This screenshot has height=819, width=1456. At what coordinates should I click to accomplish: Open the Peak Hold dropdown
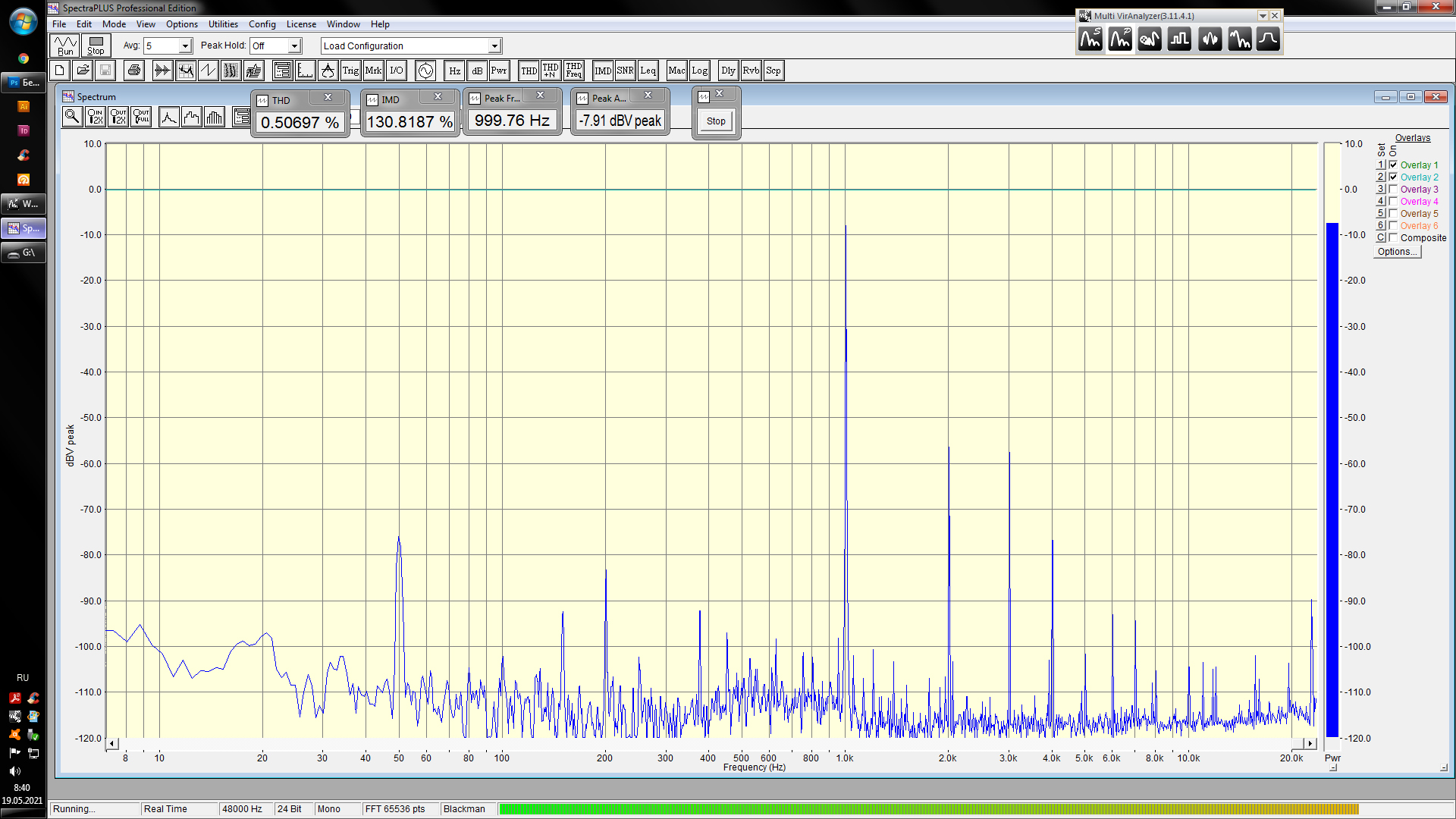[294, 46]
